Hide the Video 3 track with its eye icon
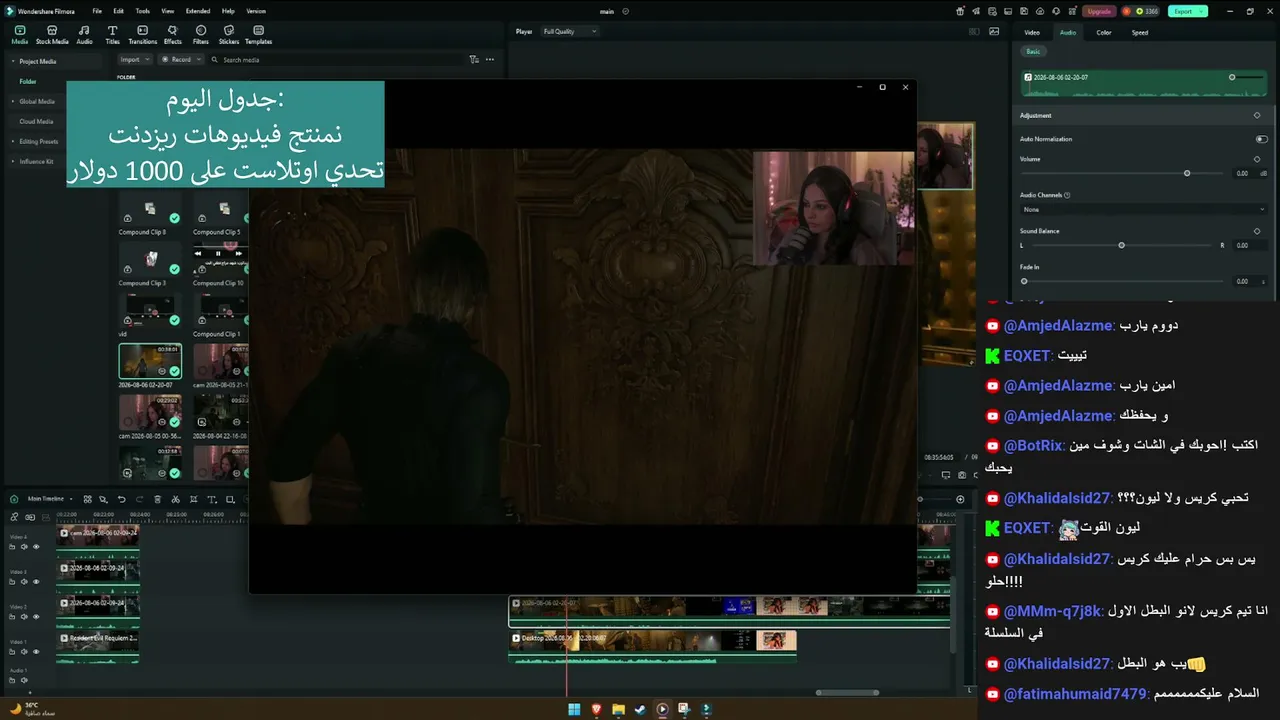Viewport: 1280px width, 720px height. [36, 582]
